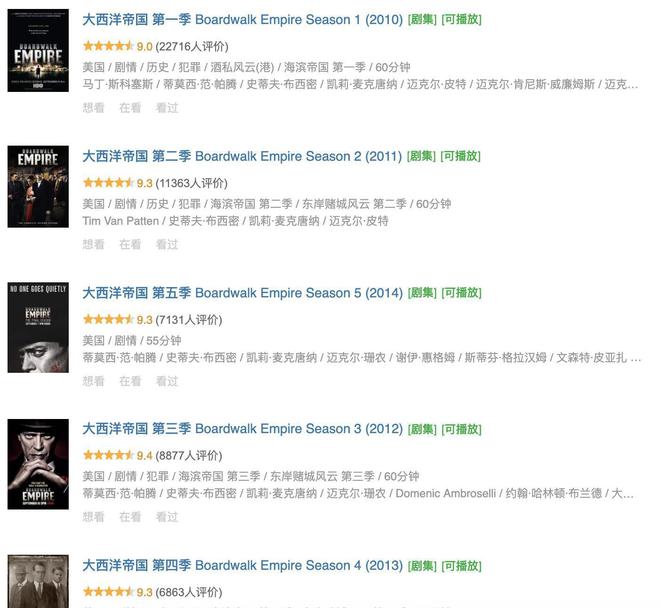The height and width of the screenshot is (608, 660).
Task: Open the Season 5 (2014) title link
Action: click(242, 293)
